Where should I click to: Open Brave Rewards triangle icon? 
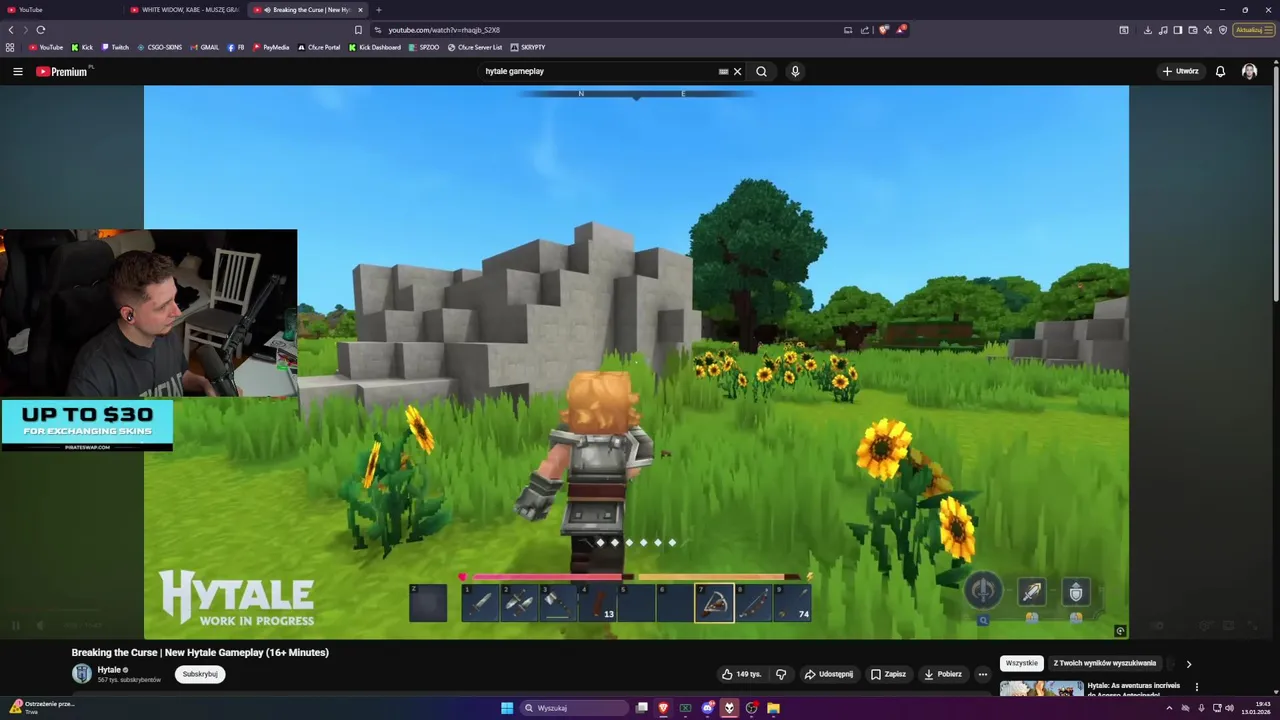(x=900, y=30)
